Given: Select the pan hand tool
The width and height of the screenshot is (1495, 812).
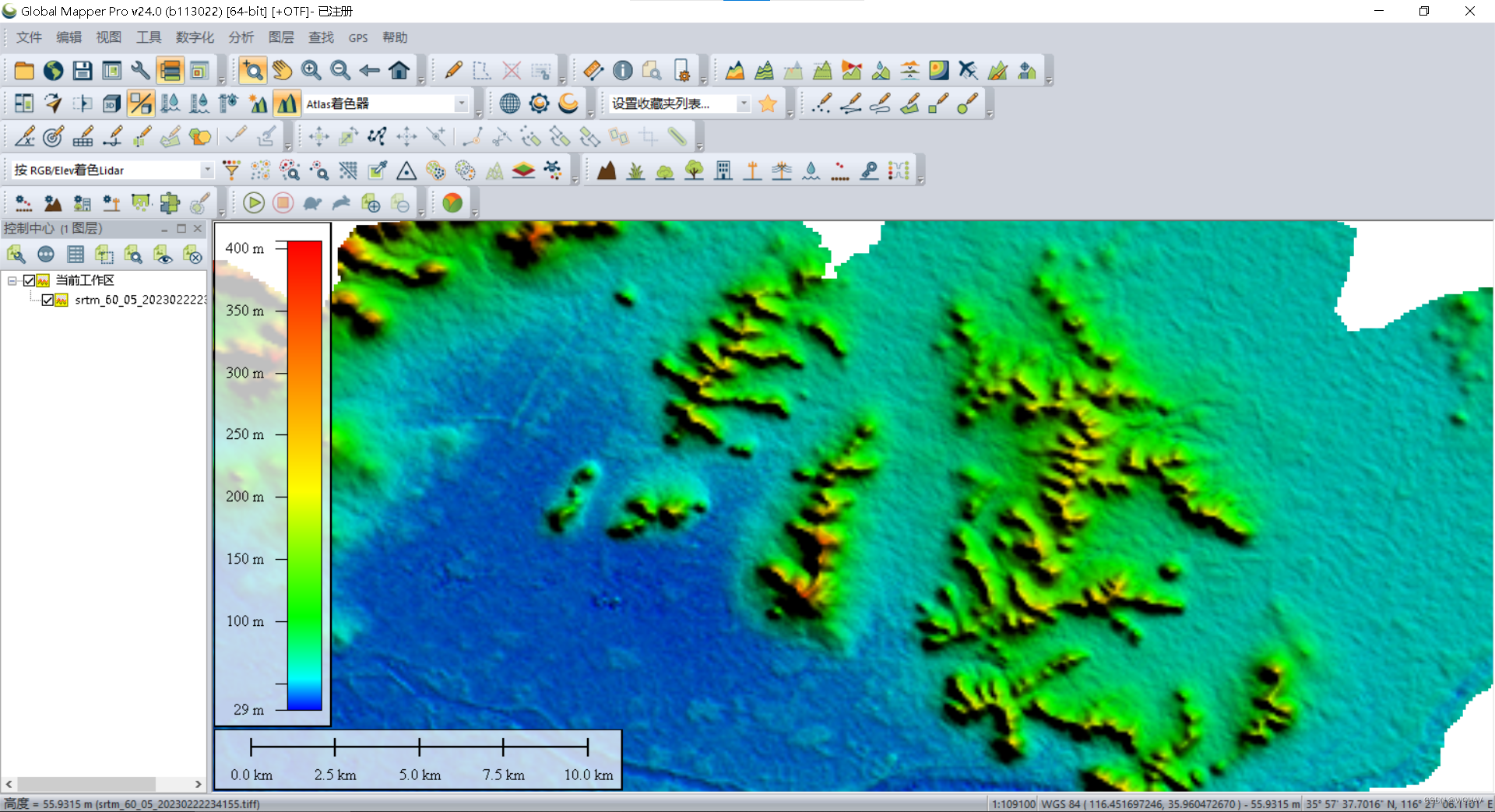Looking at the screenshot, I should (x=282, y=71).
